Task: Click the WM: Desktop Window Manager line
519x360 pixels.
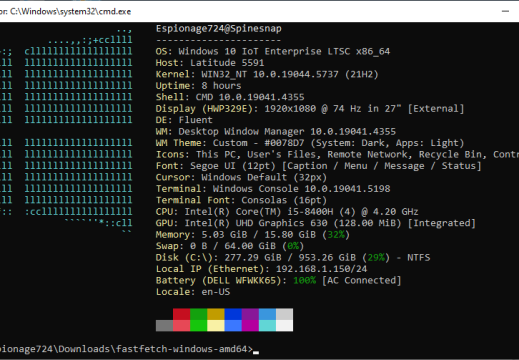Action: pyautogui.click(x=276, y=131)
